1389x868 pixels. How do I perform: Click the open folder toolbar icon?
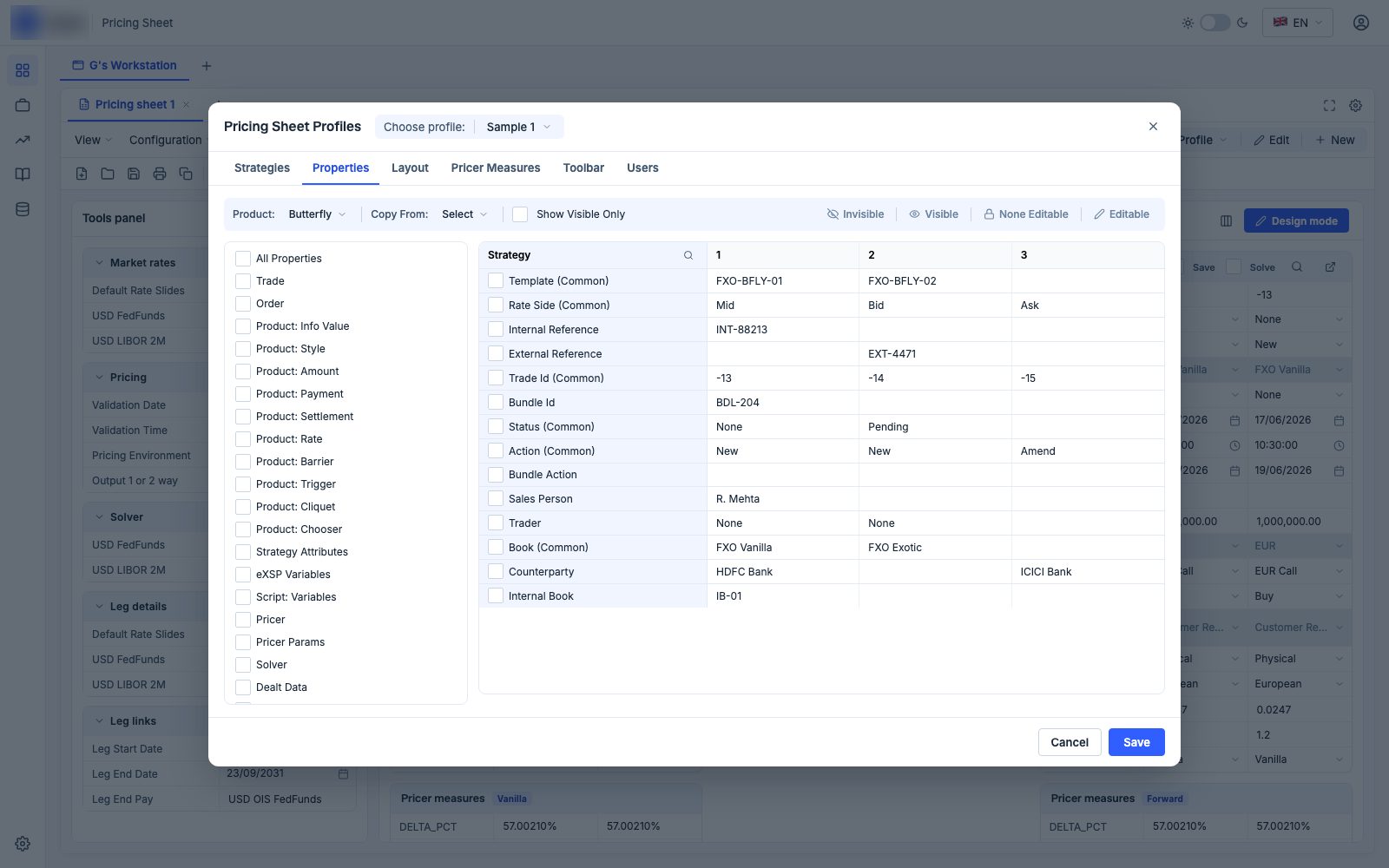coord(108,174)
